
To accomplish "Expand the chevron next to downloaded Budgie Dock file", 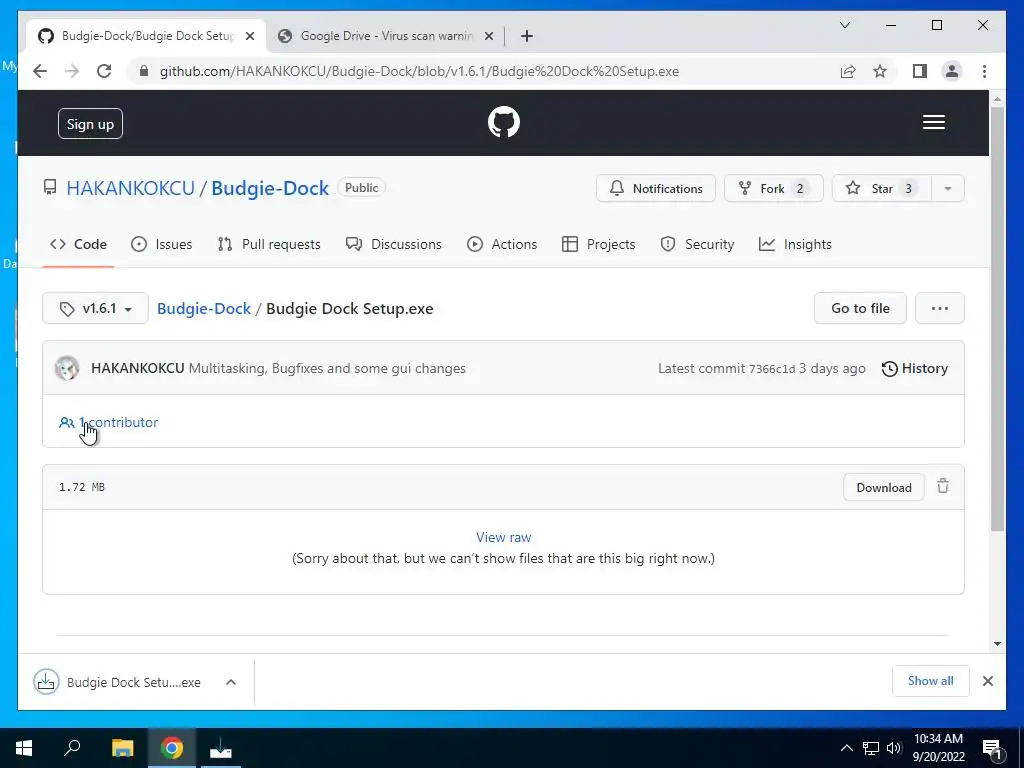I will (231, 682).
